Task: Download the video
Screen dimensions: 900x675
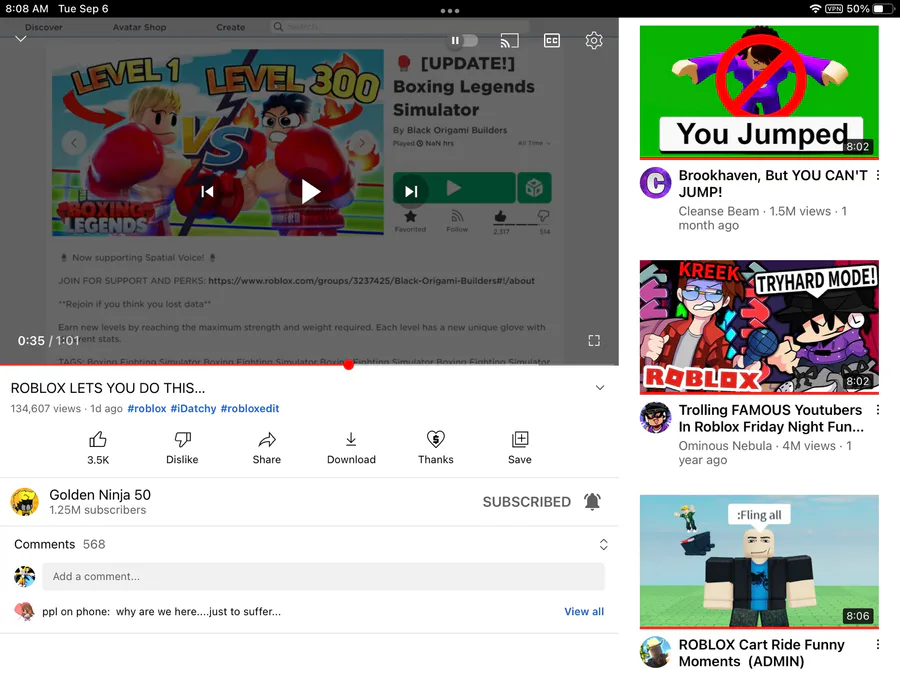Action: click(x=351, y=448)
